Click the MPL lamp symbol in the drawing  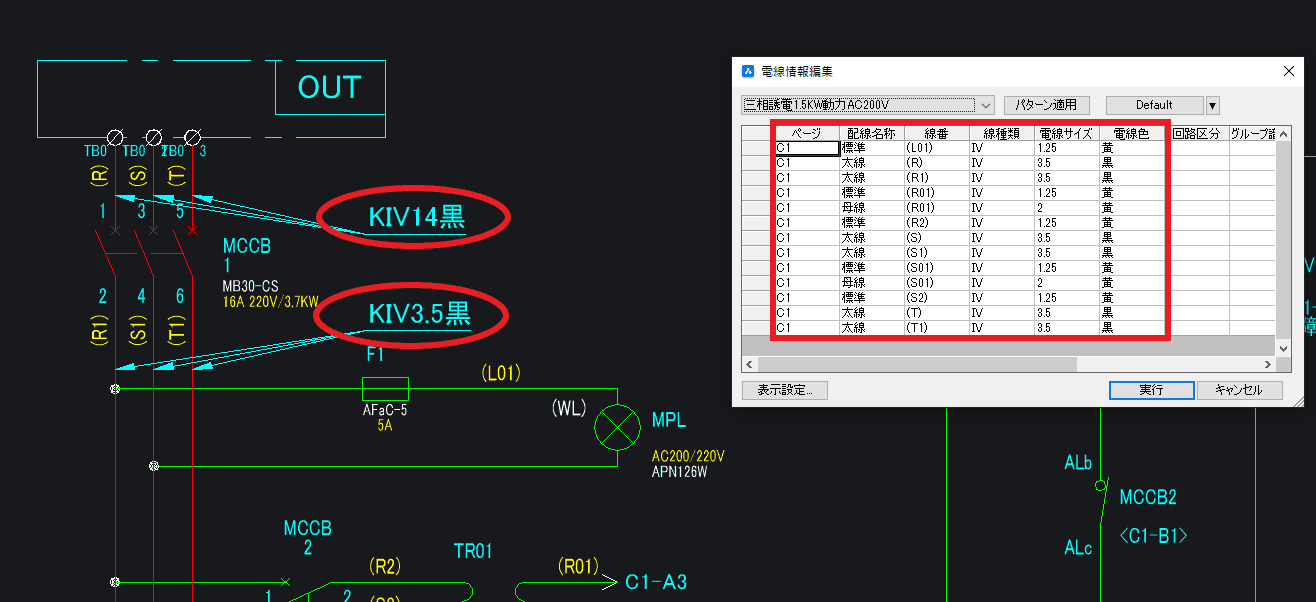click(x=617, y=428)
